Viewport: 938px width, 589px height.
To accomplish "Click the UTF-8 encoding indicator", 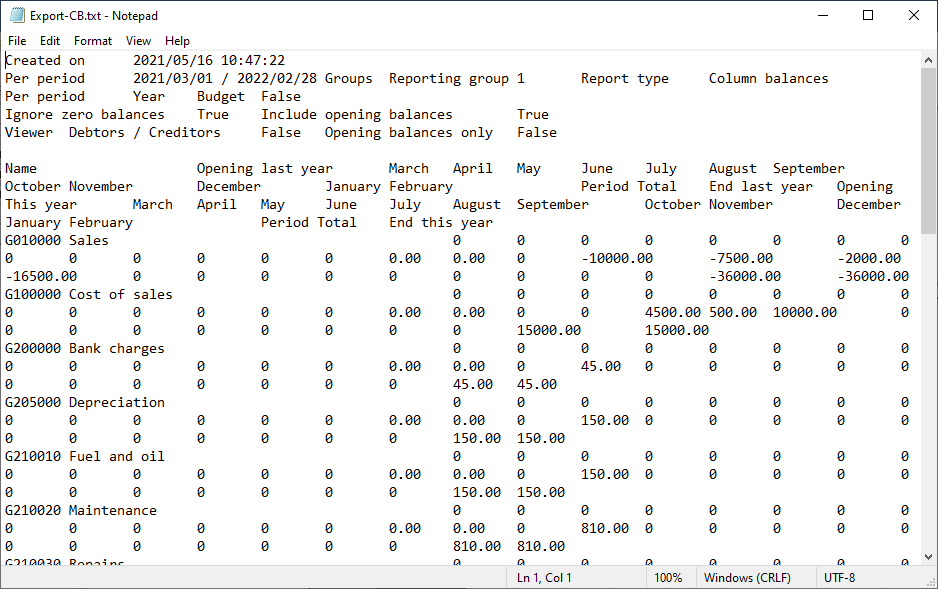I will click(840, 578).
